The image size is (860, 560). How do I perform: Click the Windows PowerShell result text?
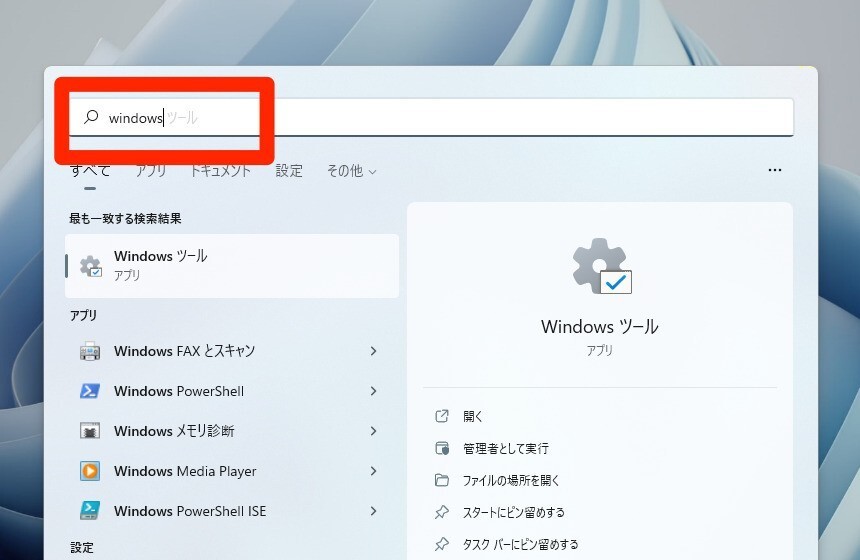tap(179, 391)
